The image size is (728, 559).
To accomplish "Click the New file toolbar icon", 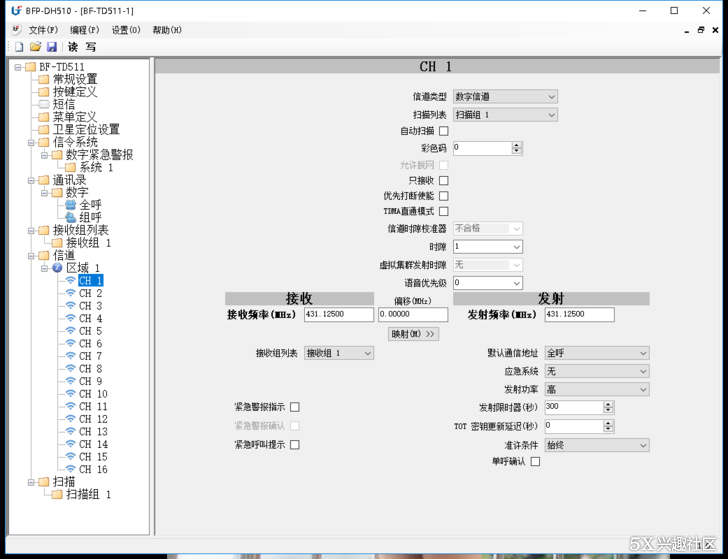I will (19, 47).
